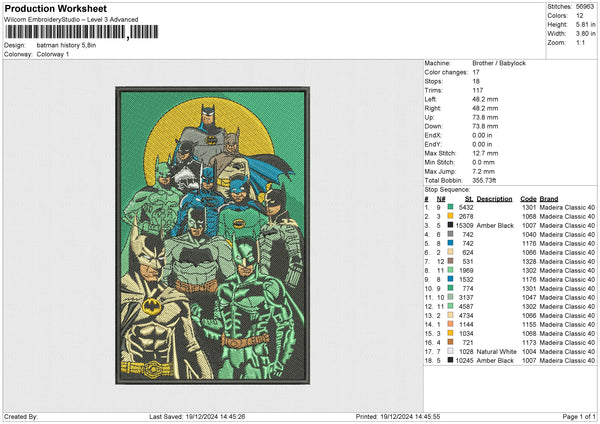This screenshot has width=600, height=424.
Task: Click the Min Stitch value '0.0 mm'
Action: (484, 162)
